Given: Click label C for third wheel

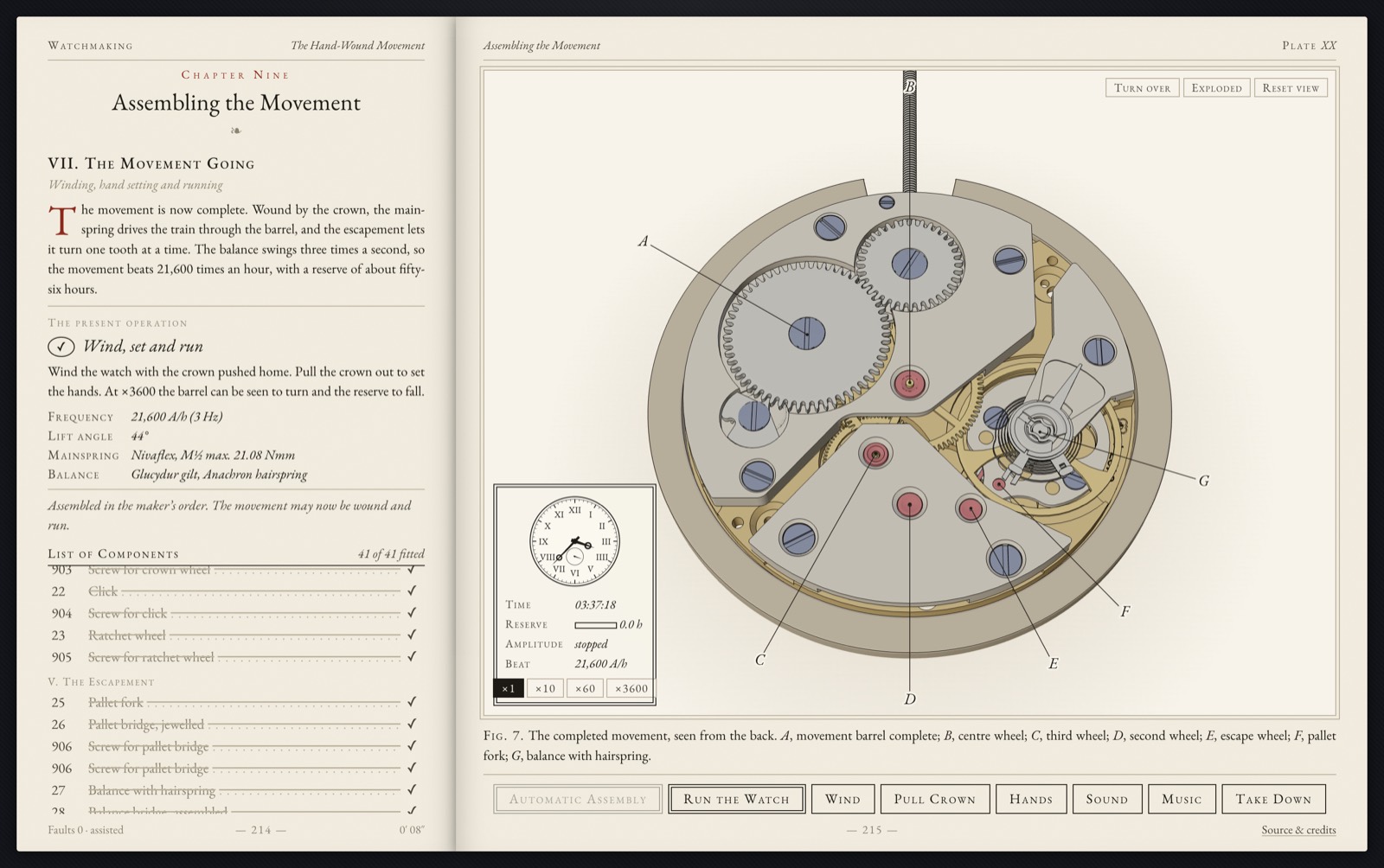Looking at the screenshot, I should coord(760,660).
